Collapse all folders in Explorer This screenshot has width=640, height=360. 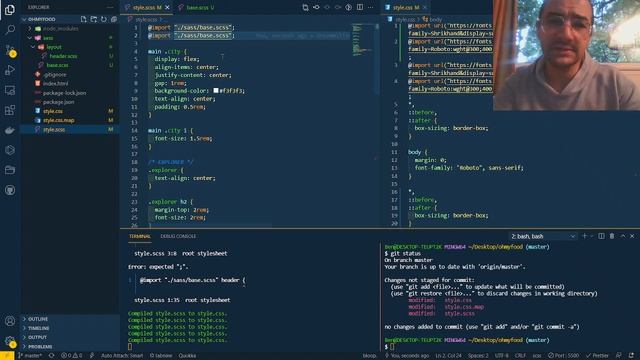click(114, 19)
